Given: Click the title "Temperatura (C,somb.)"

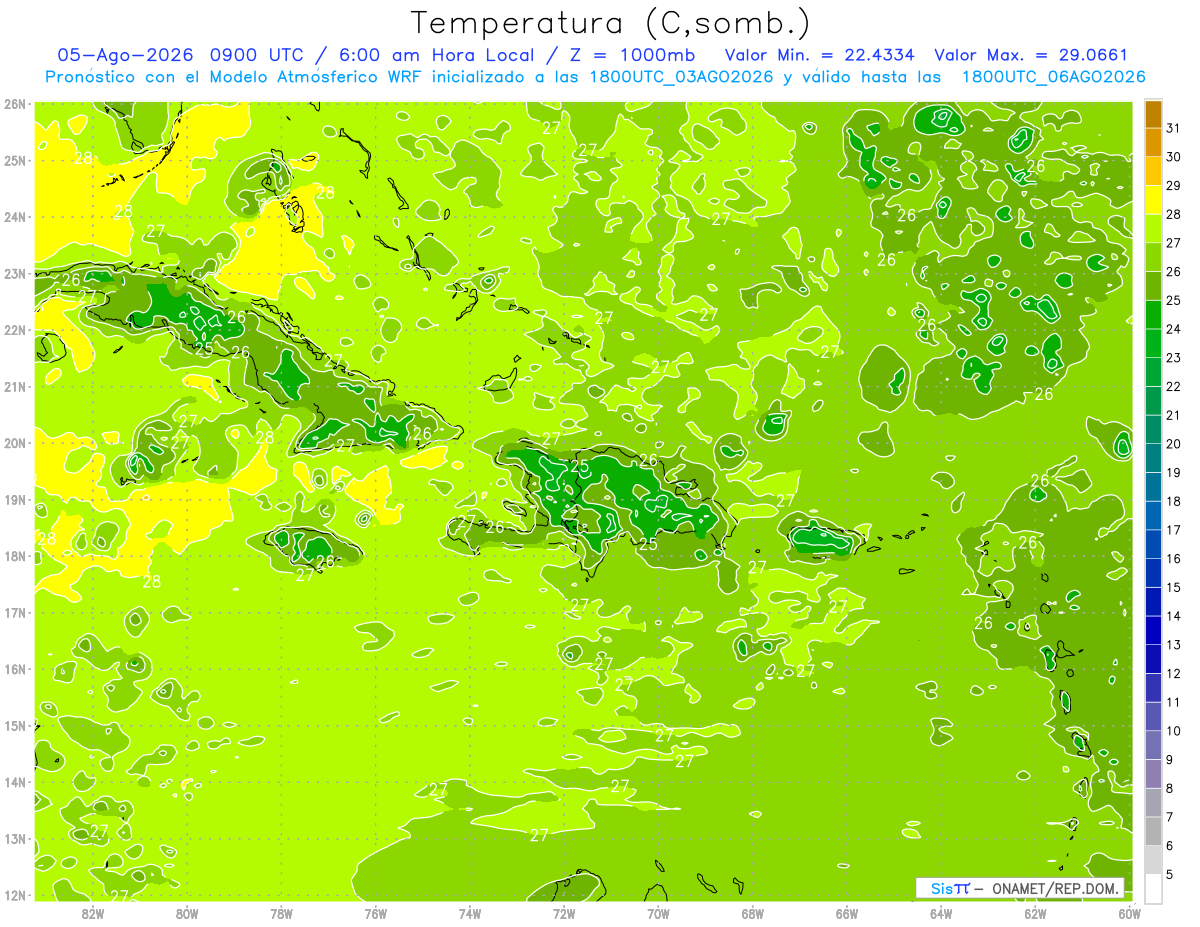Looking at the screenshot, I should [610, 23].
